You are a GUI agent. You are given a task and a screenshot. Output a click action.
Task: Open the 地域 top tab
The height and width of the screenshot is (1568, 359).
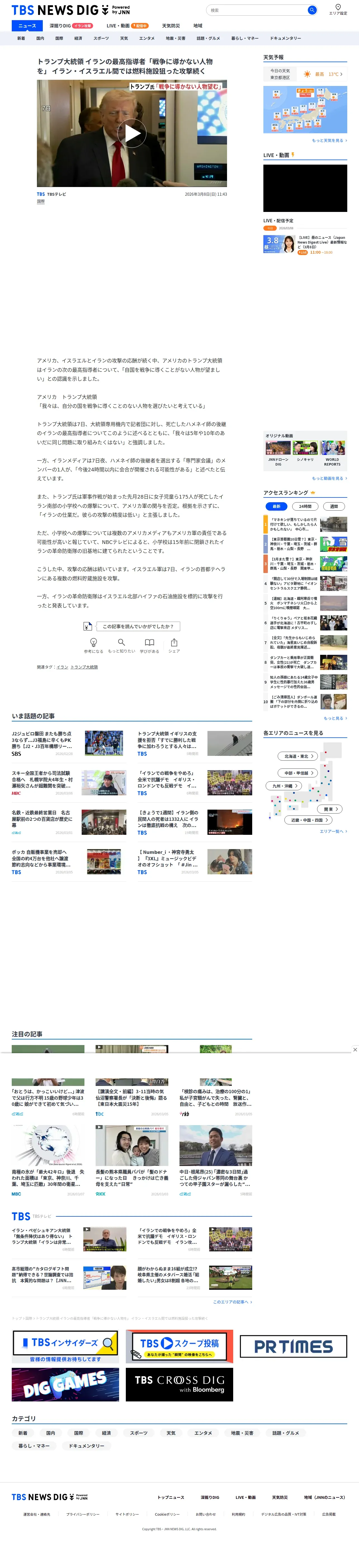(197, 25)
